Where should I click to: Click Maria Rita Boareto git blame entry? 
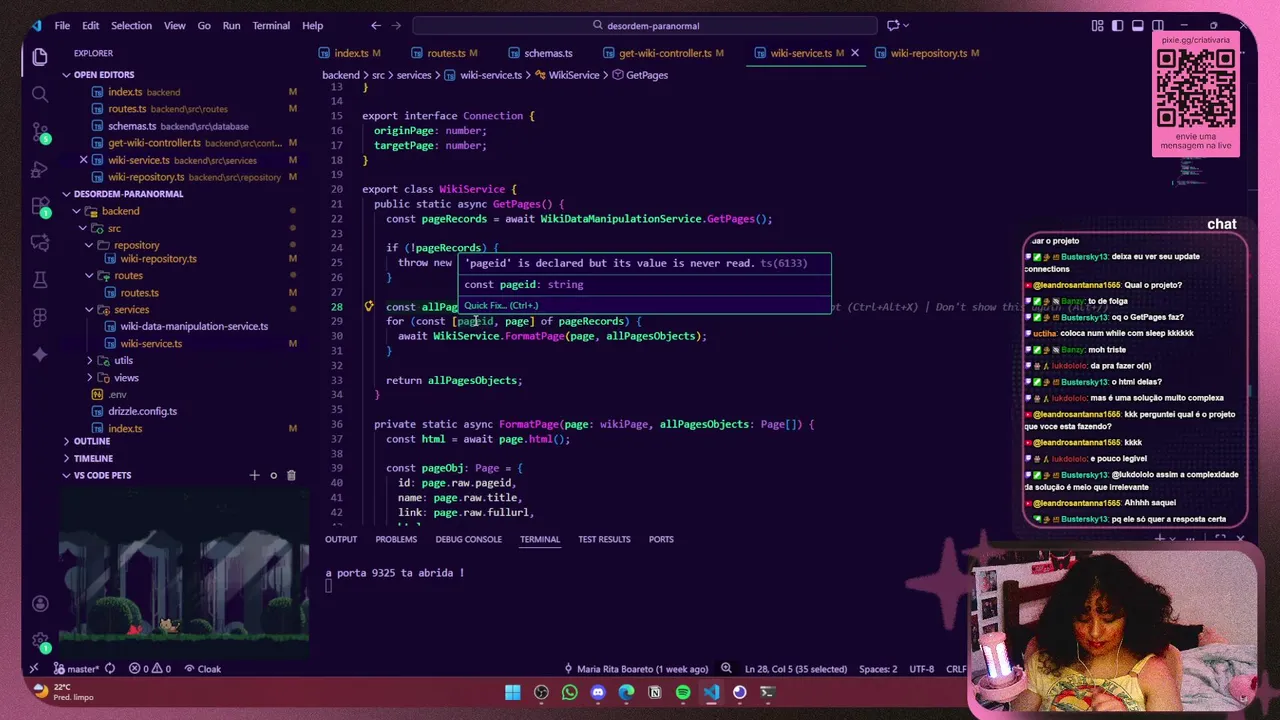tap(635, 669)
